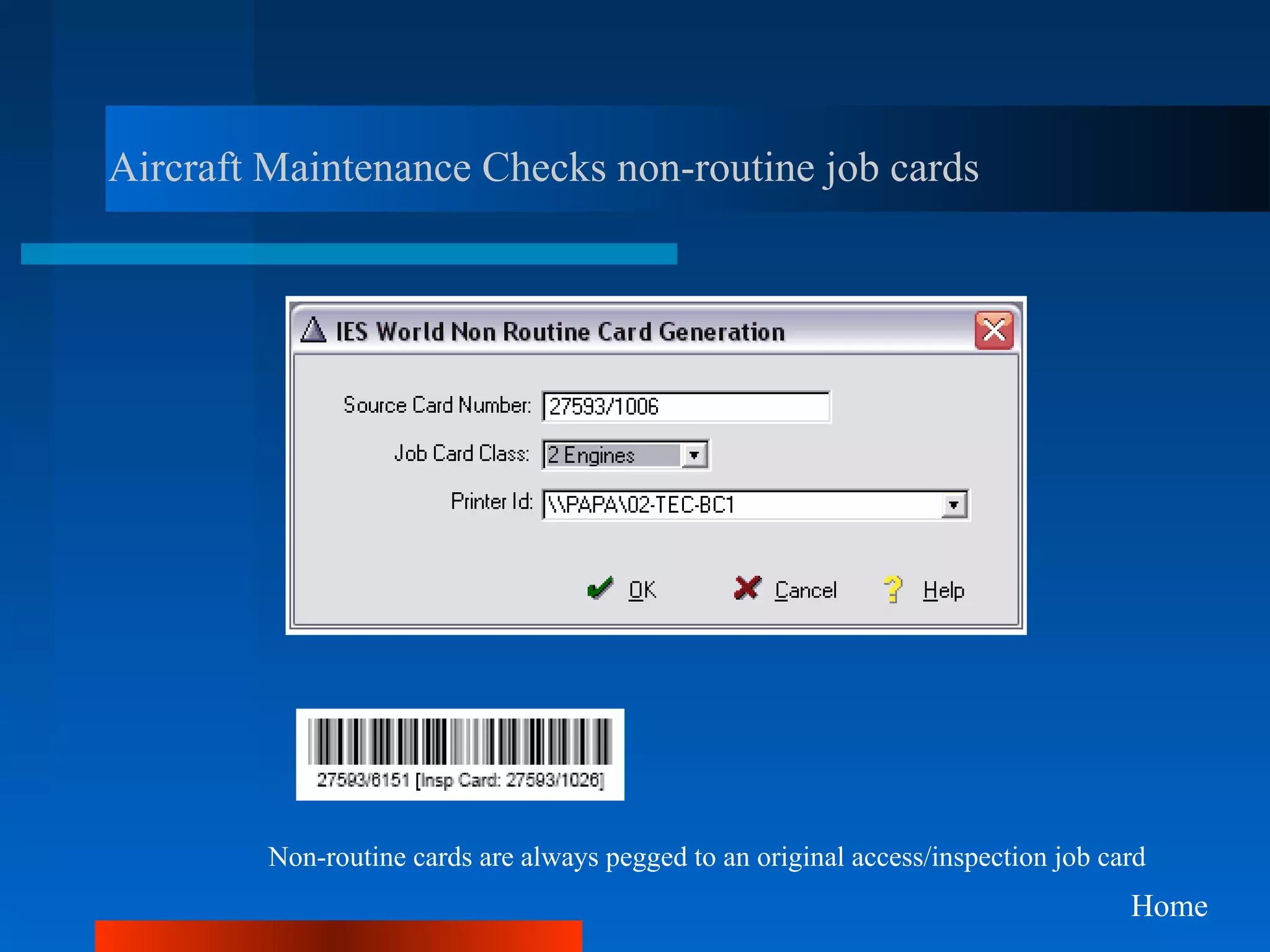Click the 'Source Card Number:' label
This screenshot has width=1270, height=952.
pos(437,405)
